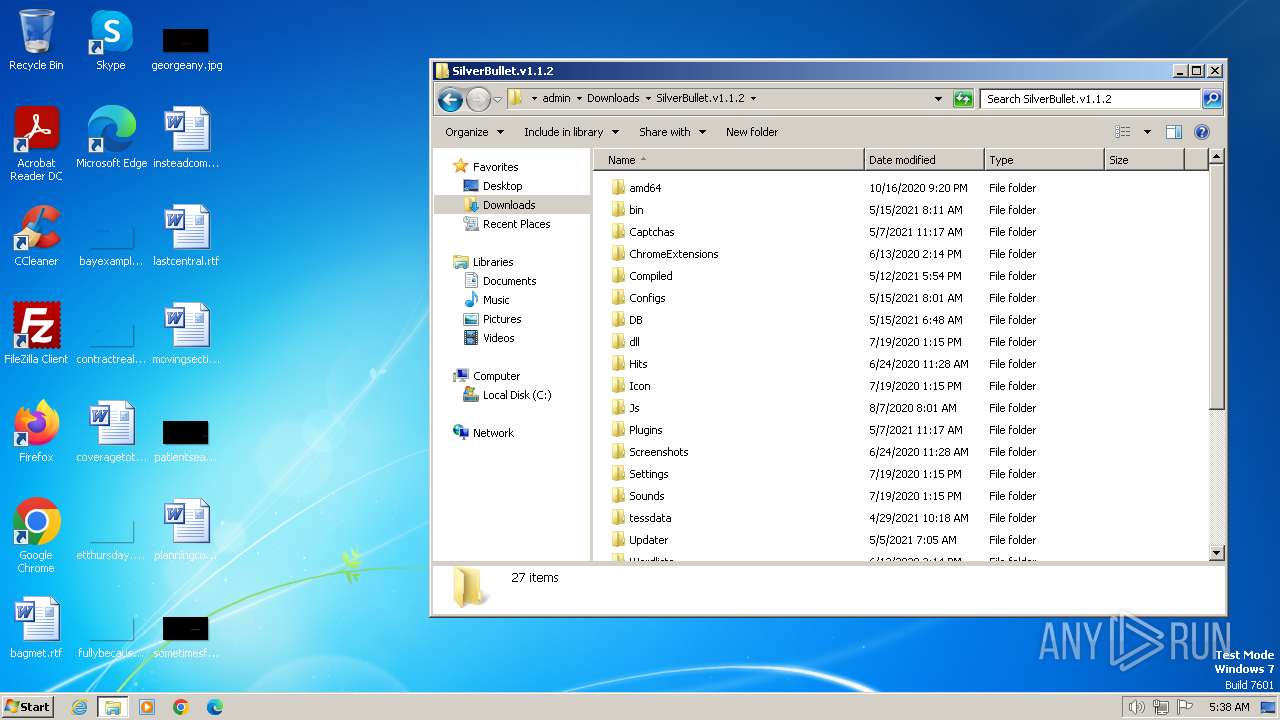This screenshot has width=1280, height=720.
Task: Click the search magnifier icon
Action: [x=1212, y=99]
